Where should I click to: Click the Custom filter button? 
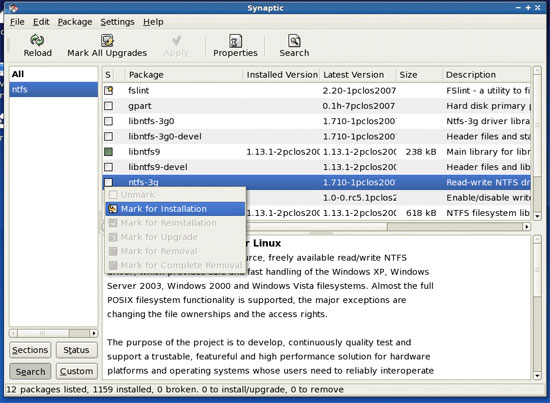(x=76, y=371)
